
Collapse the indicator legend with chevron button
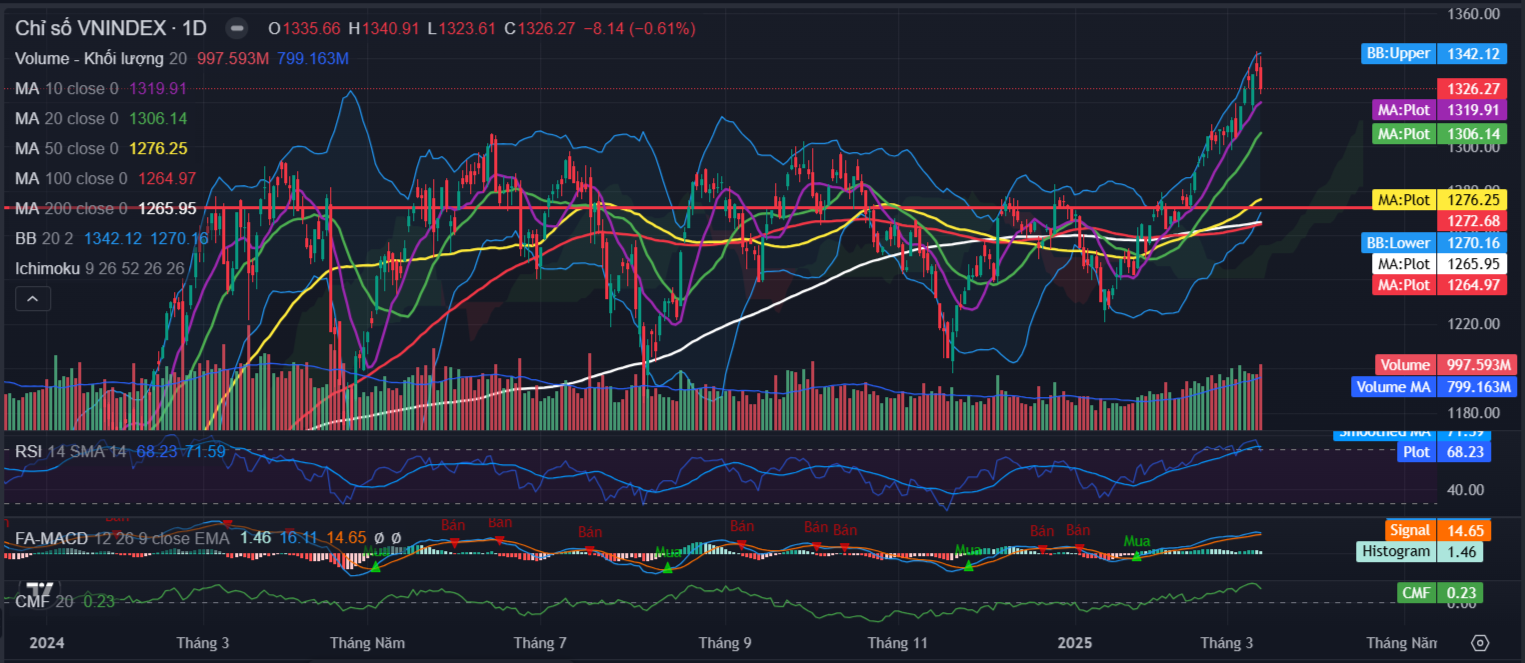tap(33, 298)
